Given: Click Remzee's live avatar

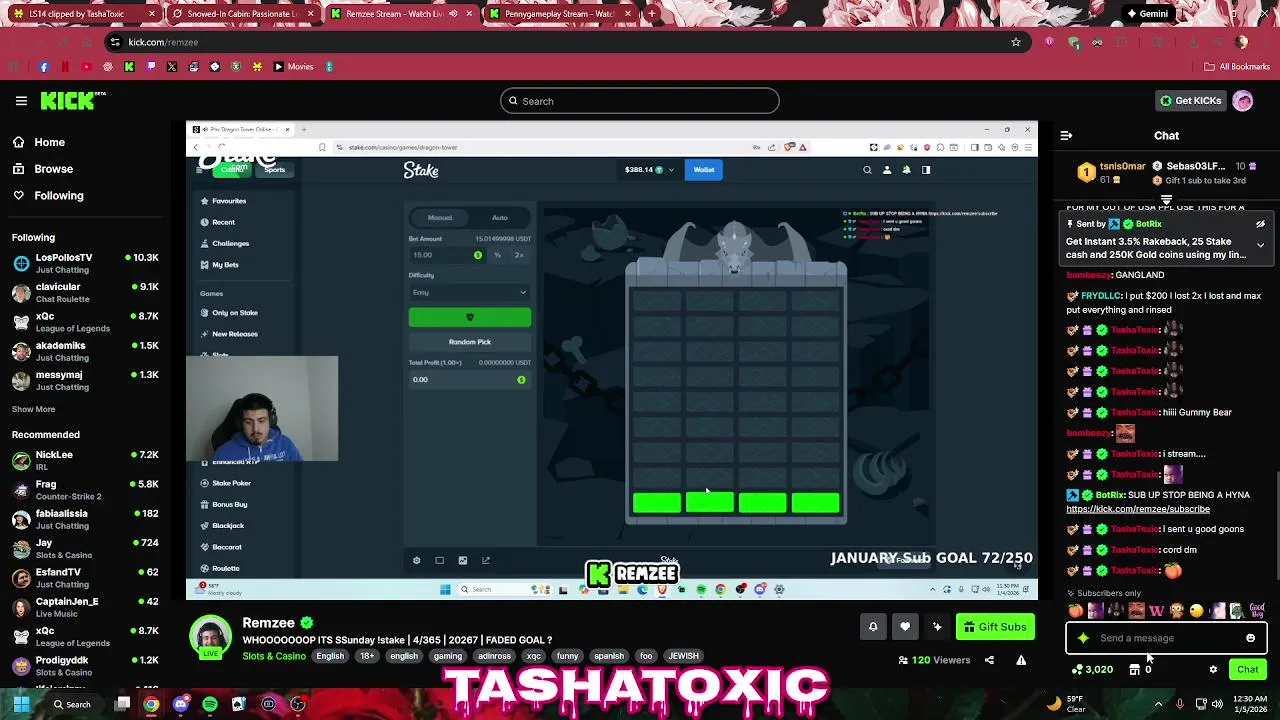Looking at the screenshot, I should (211, 637).
